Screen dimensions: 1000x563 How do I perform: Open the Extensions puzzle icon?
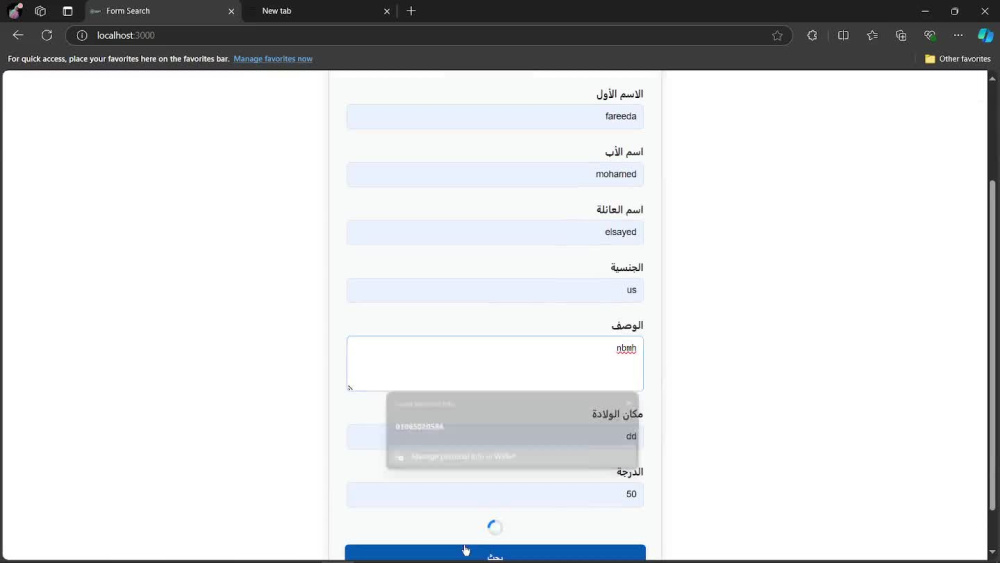(x=812, y=35)
